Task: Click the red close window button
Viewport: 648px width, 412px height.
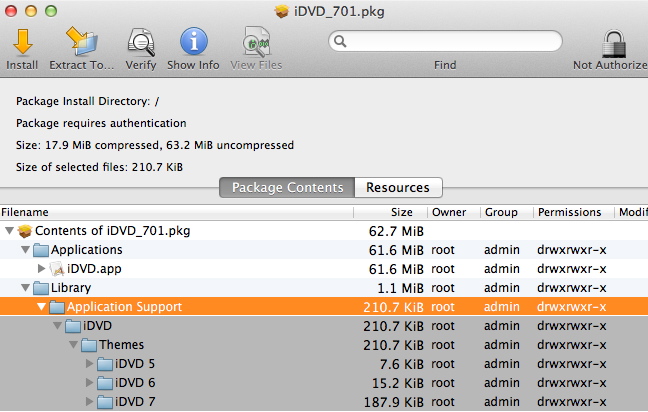Action: 11,11
